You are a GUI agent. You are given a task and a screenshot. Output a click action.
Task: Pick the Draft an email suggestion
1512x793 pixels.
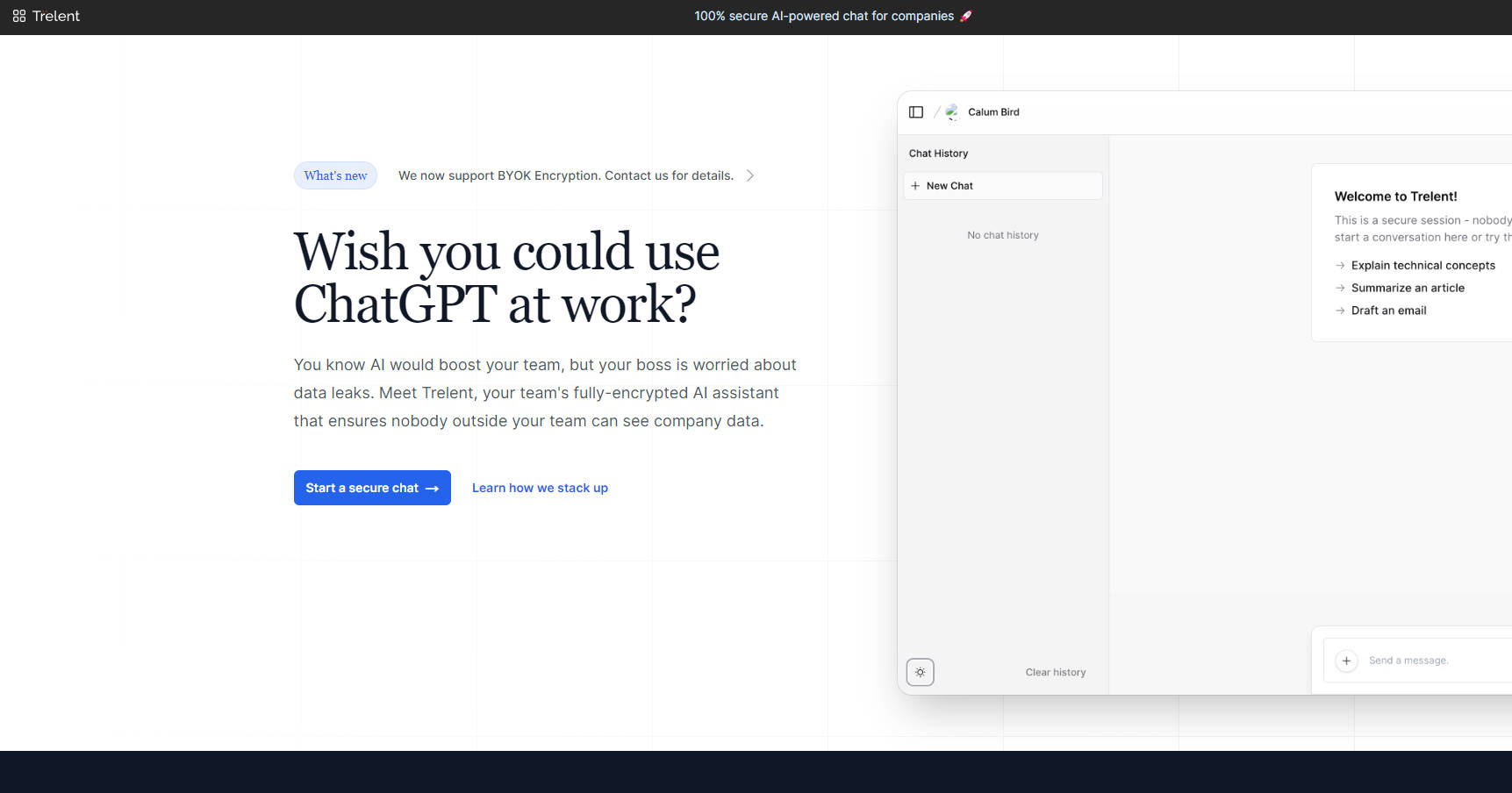coord(1388,311)
